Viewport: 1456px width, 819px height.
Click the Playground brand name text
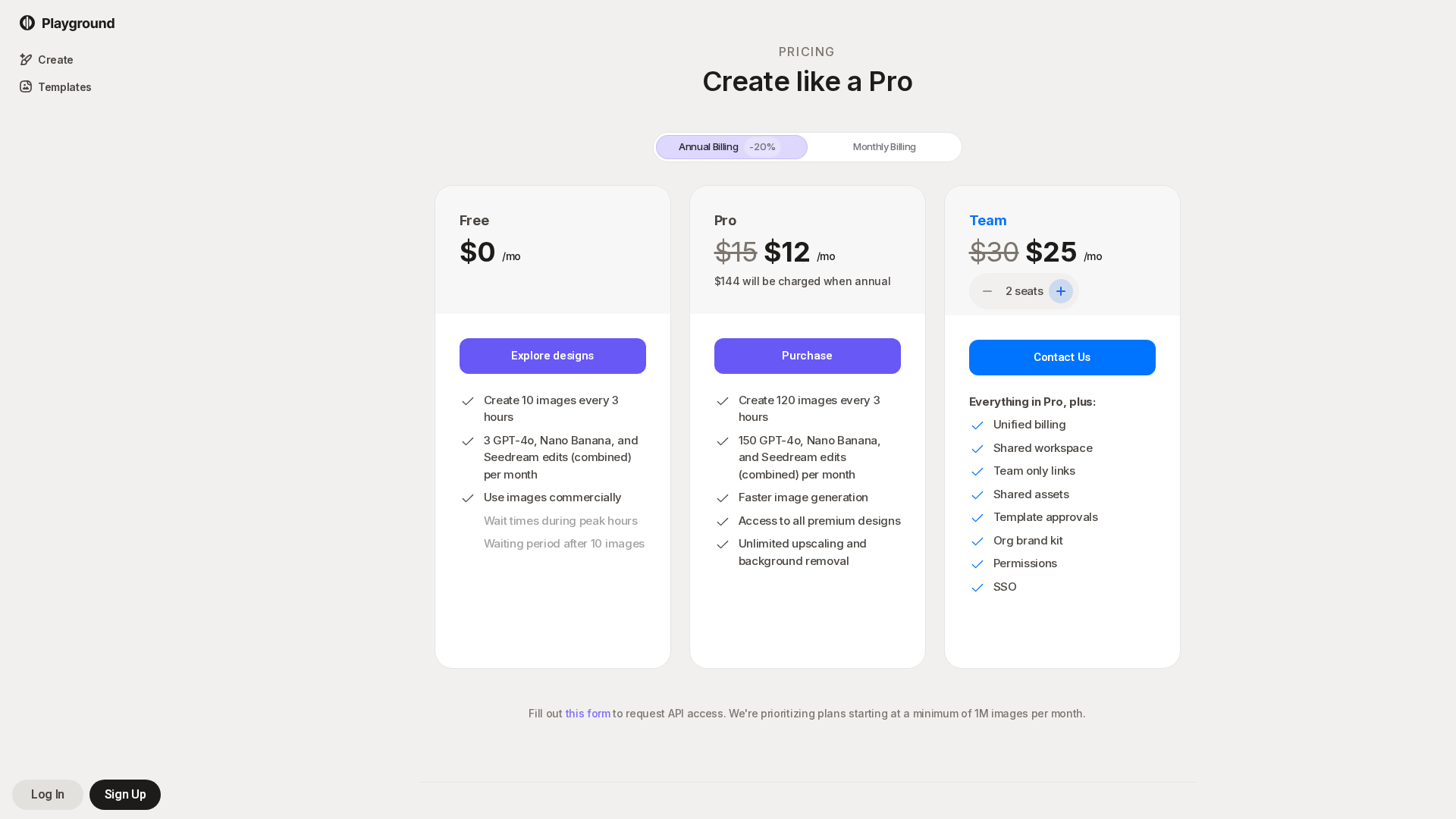tap(78, 24)
